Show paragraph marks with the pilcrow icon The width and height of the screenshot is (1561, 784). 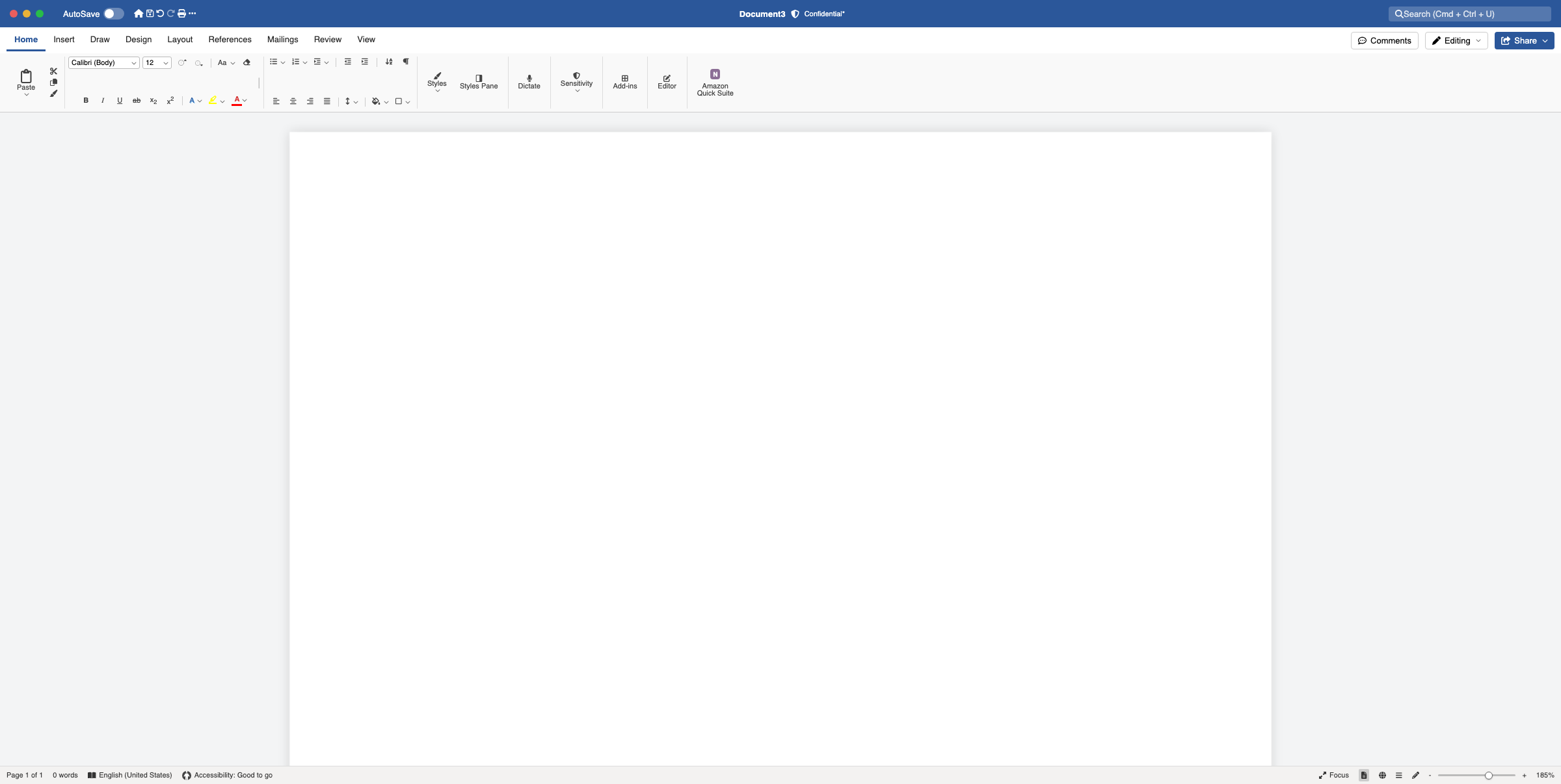click(406, 62)
